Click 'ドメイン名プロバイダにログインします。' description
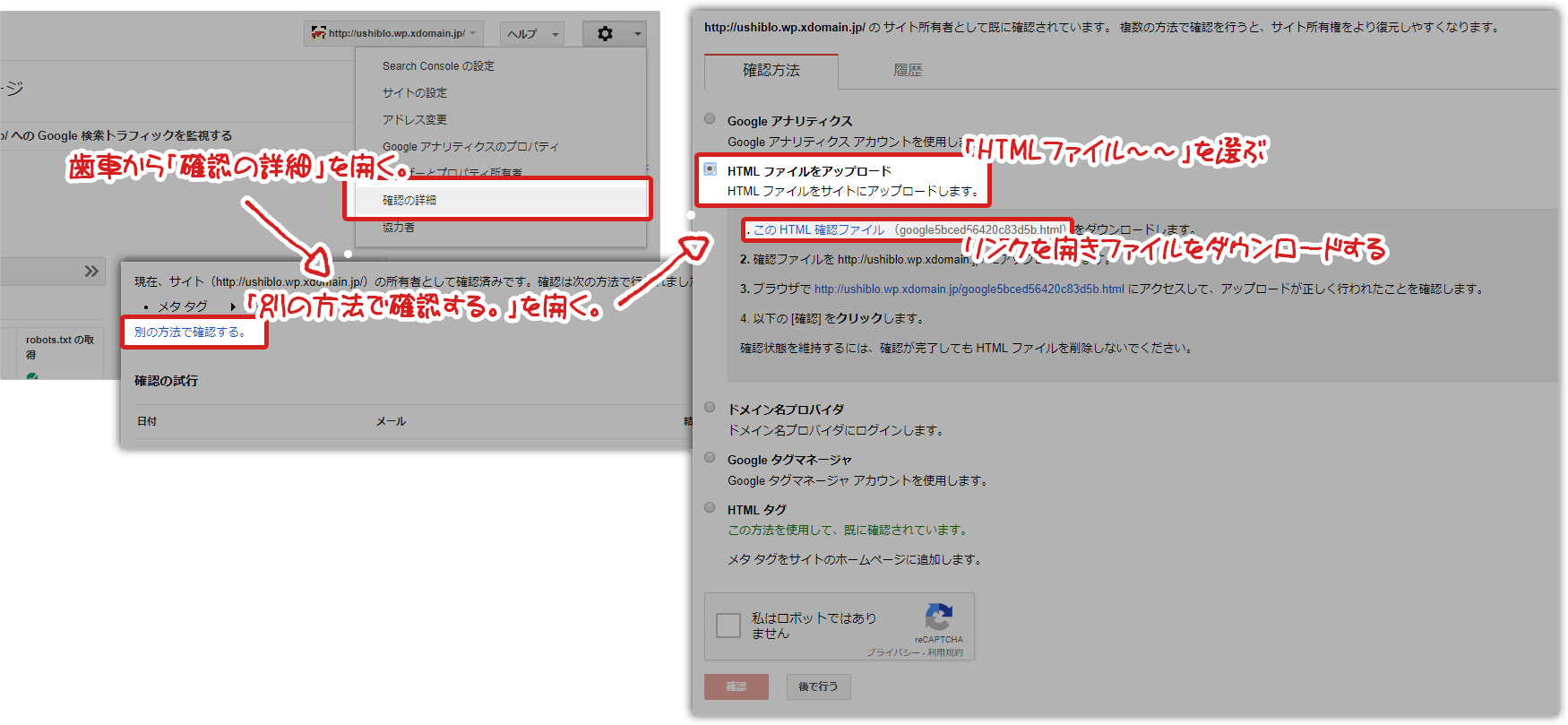1568x725 pixels. coord(836,431)
